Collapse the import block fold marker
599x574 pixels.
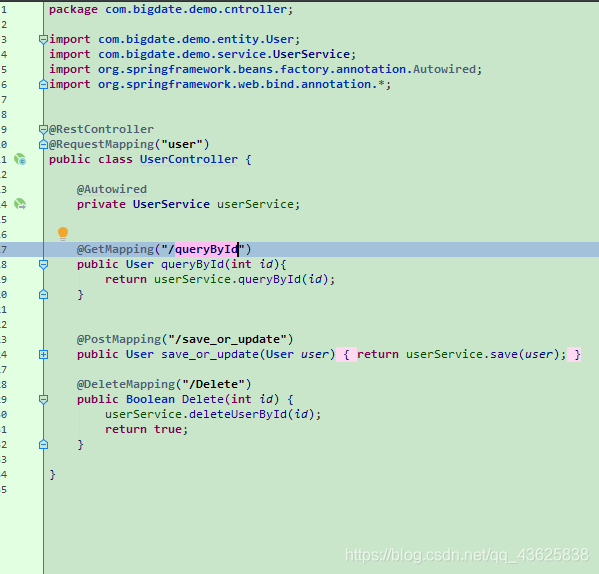(x=43, y=39)
